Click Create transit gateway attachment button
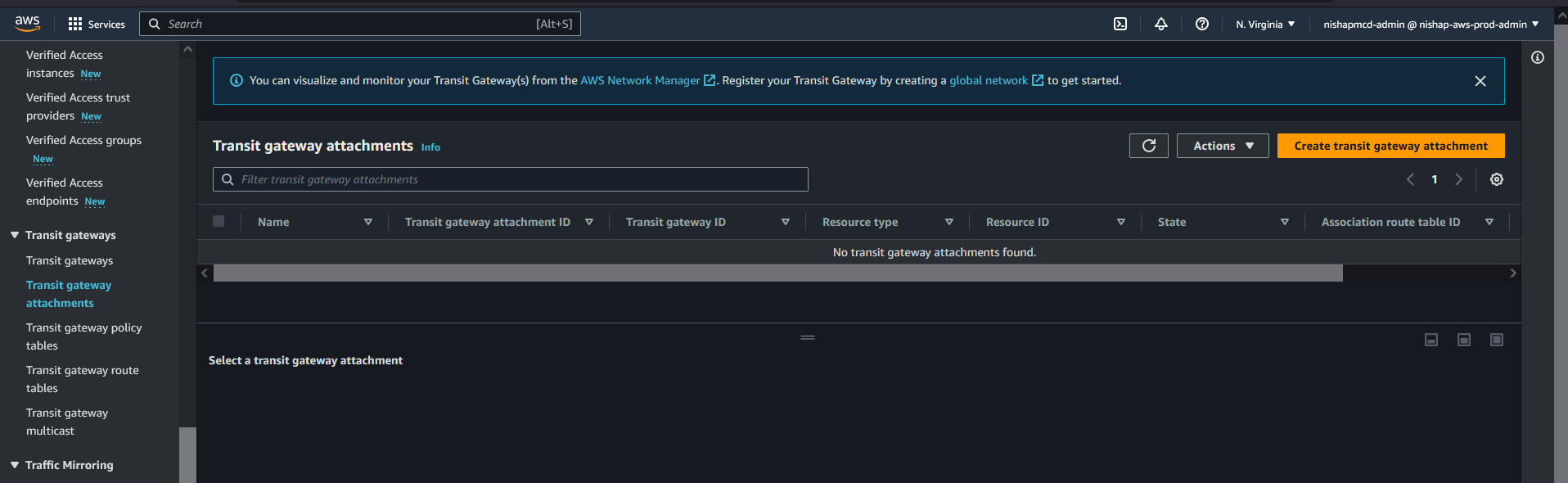Screen dimensions: 1568x483 point(1390,146)
